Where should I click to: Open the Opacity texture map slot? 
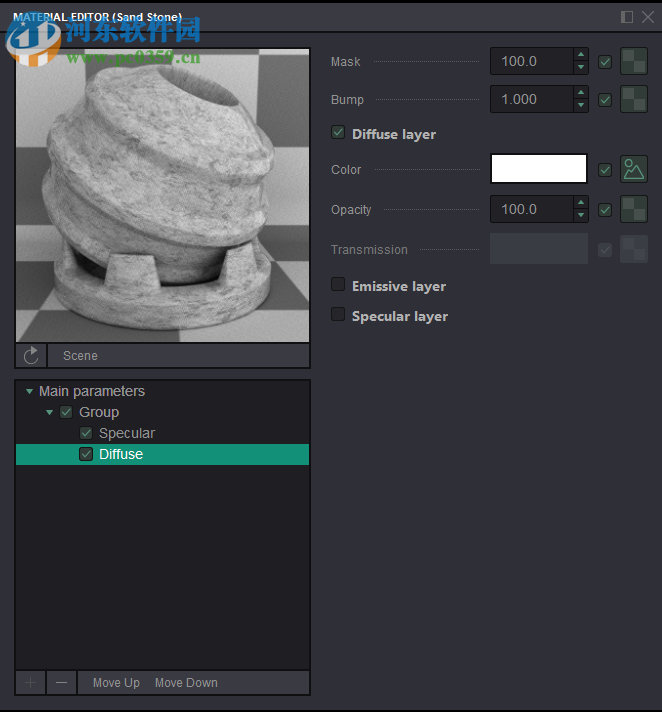pyautogui.click(x=634, y=209)
